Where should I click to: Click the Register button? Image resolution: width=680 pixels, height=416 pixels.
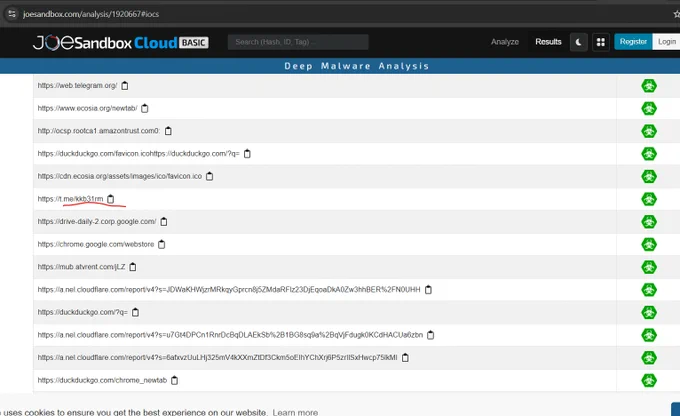pyautogui.click(x=633, y=42)
